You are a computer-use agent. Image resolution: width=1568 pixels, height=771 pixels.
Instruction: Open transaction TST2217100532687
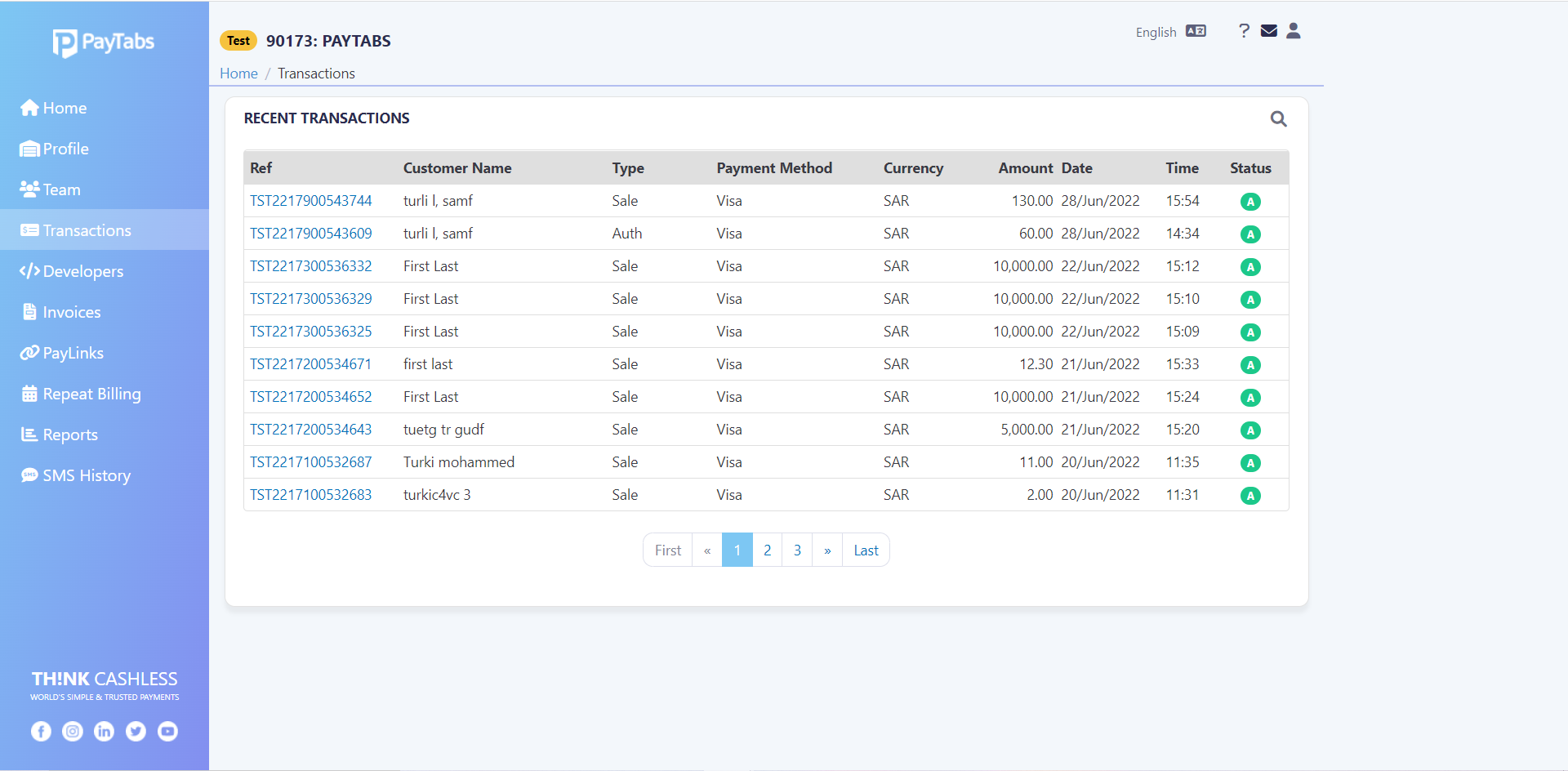point(310,462)
